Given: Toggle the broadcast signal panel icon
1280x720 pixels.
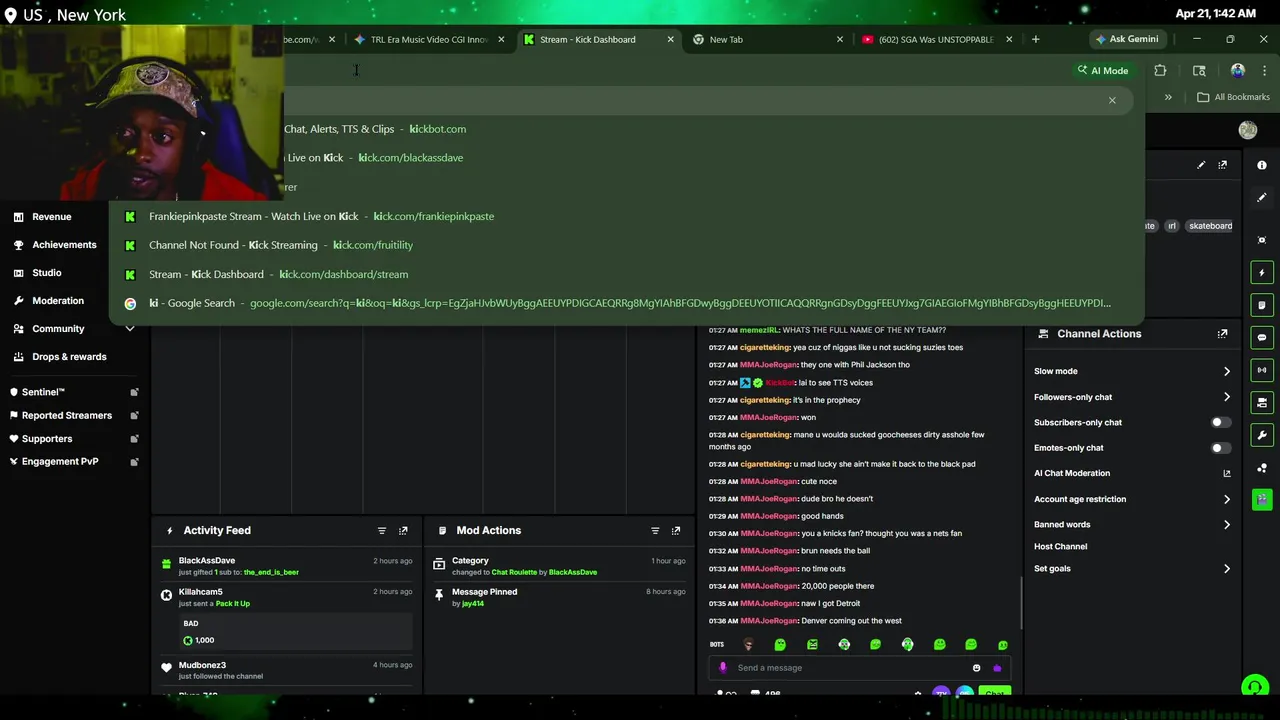Looking at the screenshot, I should [1262, 370].
